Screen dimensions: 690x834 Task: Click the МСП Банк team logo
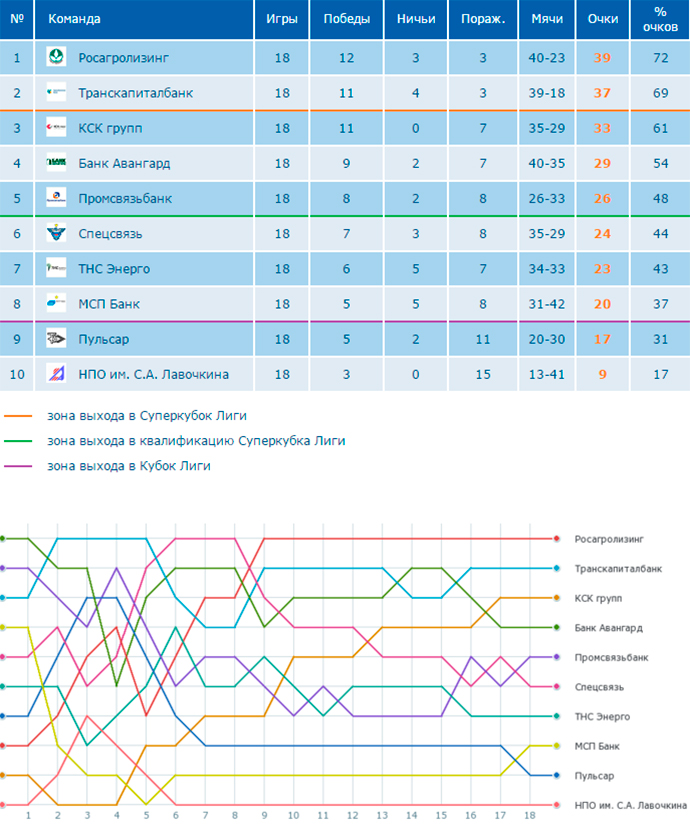[x=56, y=303]
